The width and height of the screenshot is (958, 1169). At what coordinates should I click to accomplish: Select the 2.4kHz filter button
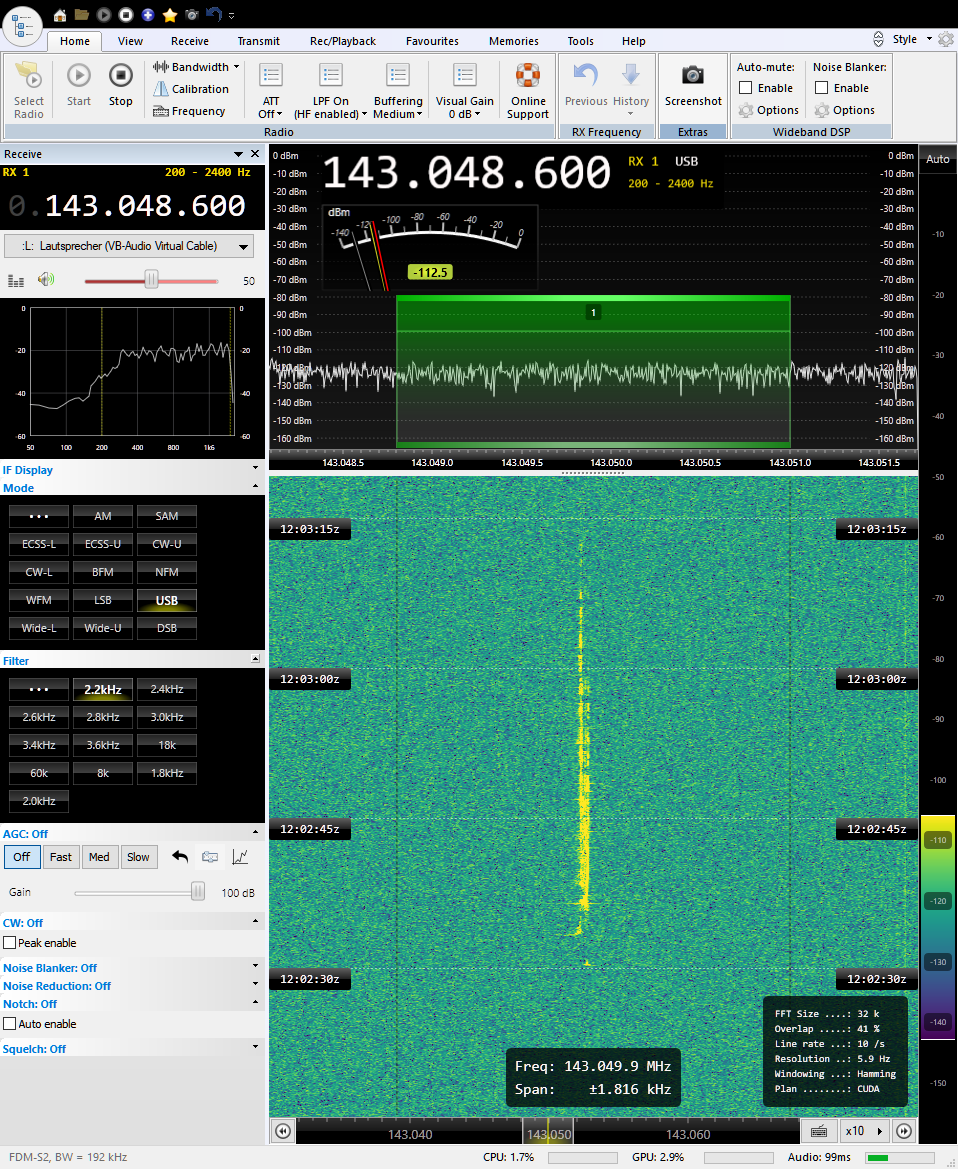tap(166, 690)
